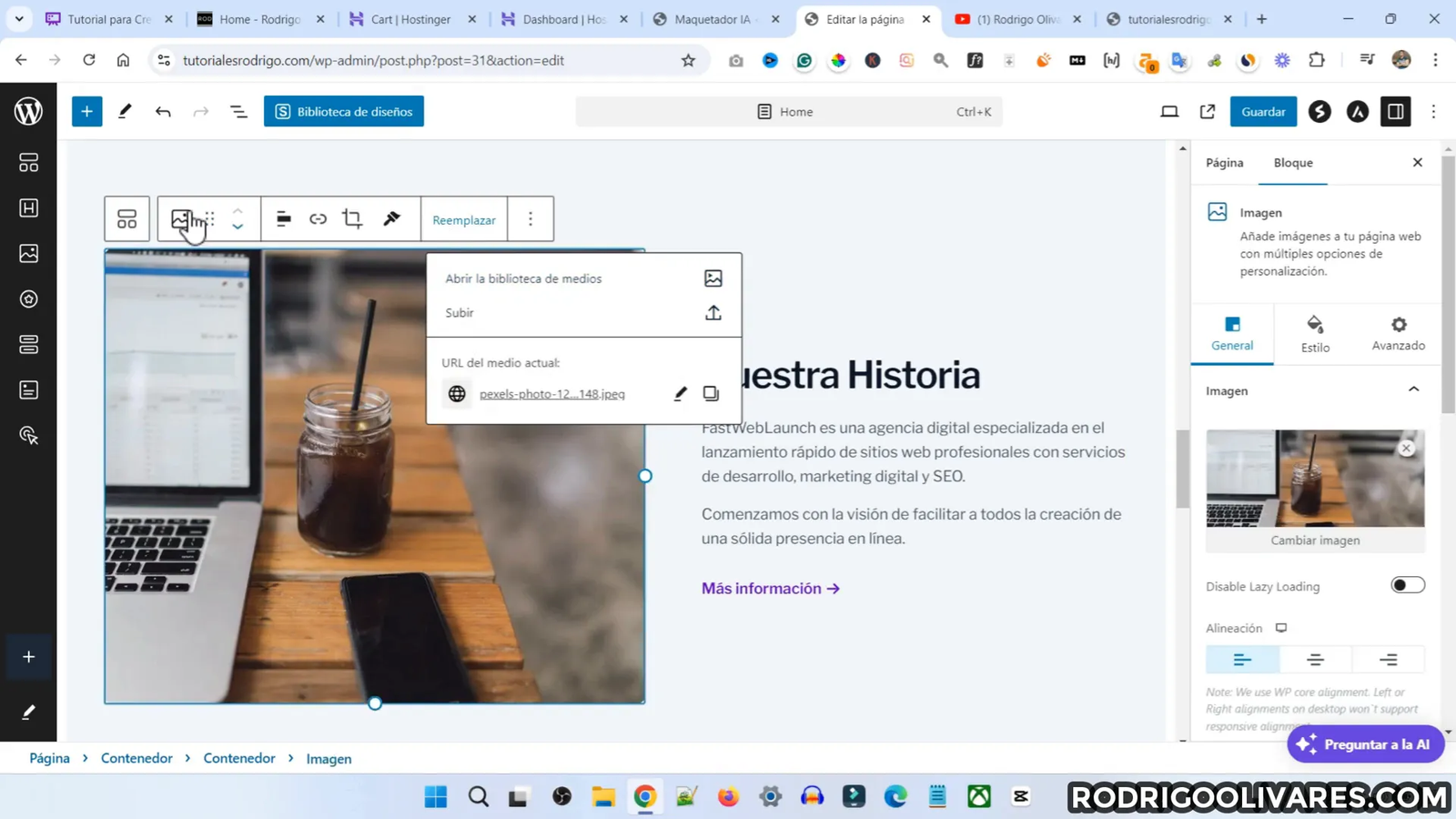
Task: Edit the media URL with the pencil icon
Action: (679, 392)
